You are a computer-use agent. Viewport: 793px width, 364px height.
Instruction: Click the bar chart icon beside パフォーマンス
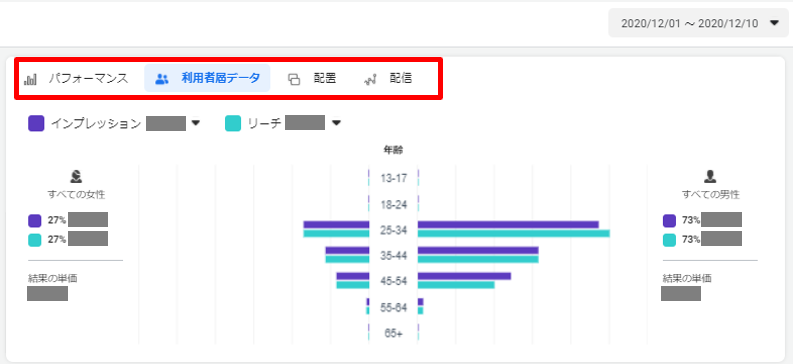[x=30, y=79]
